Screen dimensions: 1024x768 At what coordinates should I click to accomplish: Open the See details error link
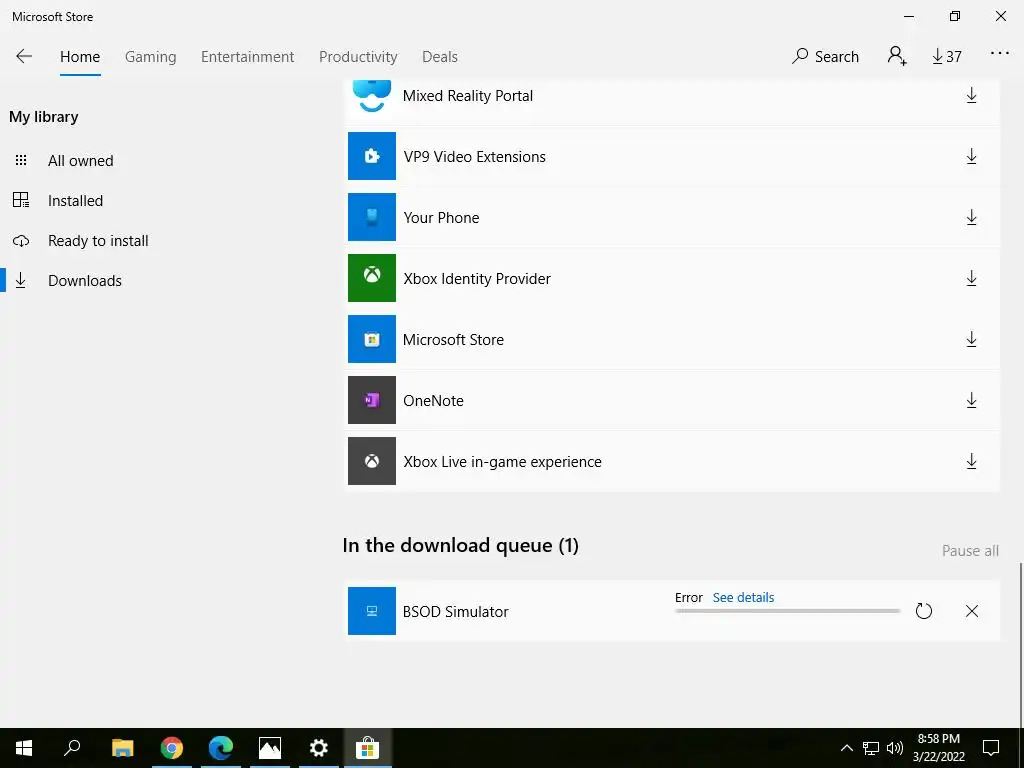pos(743,598)
